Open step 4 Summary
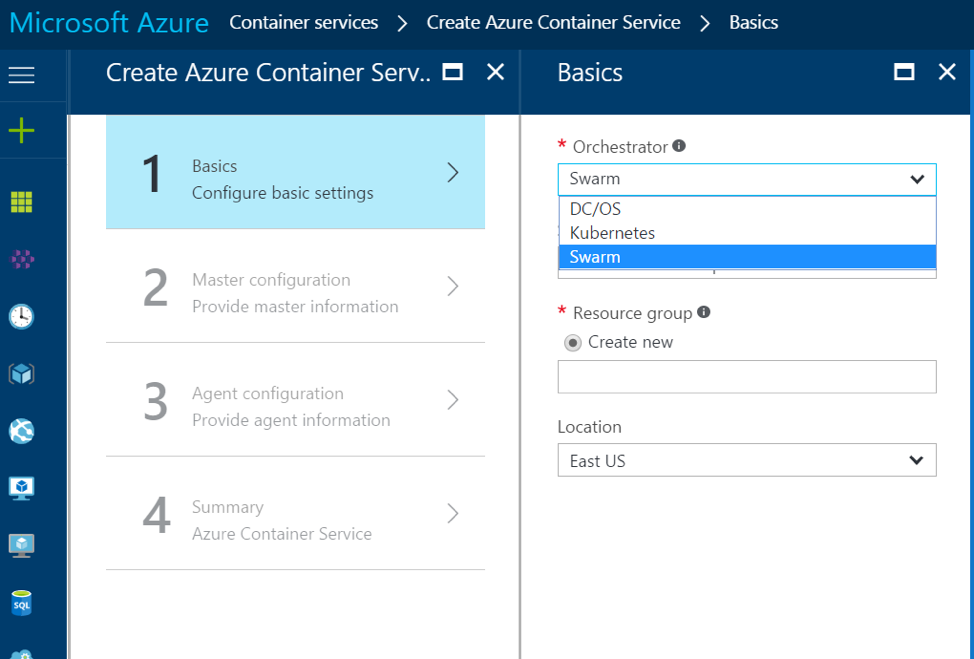This screenshot has width=974, height=659. pos(295,513)
